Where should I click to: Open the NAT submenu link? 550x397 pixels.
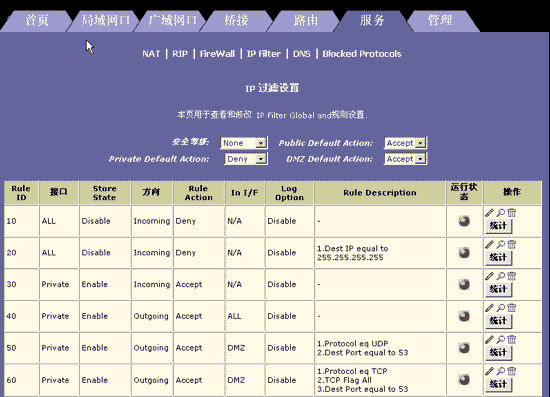click(151, 54)
